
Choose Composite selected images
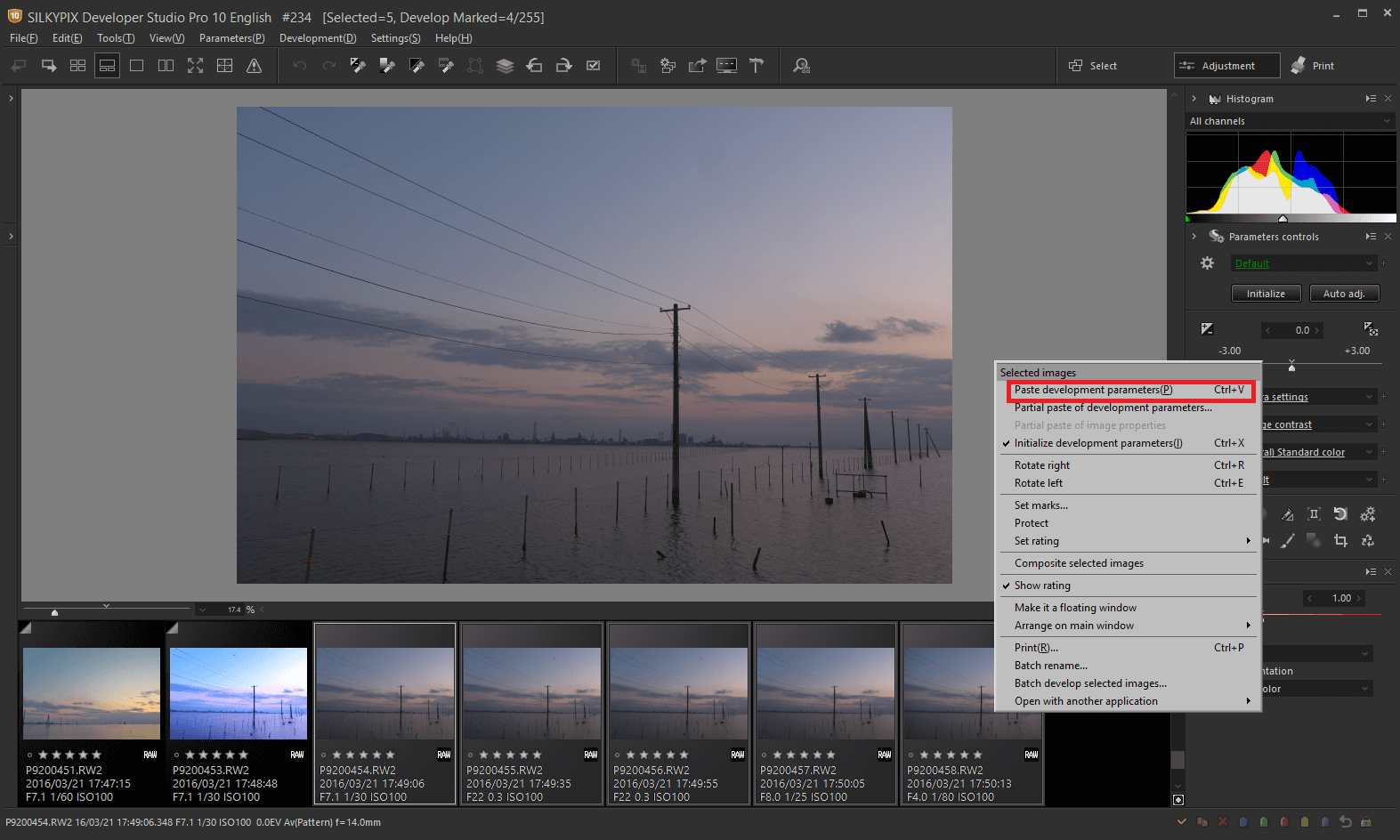click(x=1128, y=563)
